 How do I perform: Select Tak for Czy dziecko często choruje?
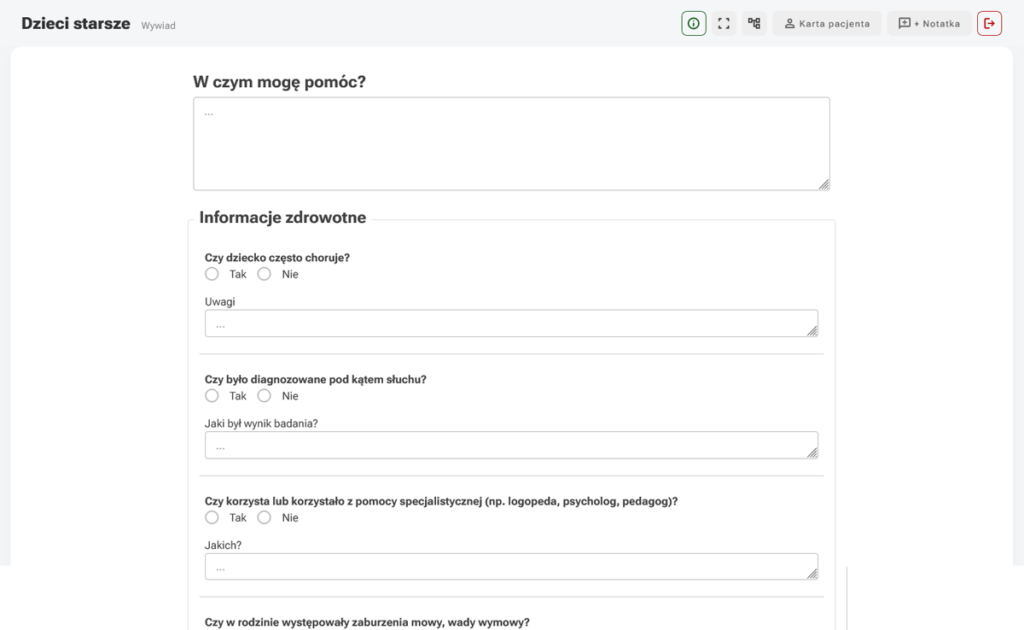click(x=212, y=274)
